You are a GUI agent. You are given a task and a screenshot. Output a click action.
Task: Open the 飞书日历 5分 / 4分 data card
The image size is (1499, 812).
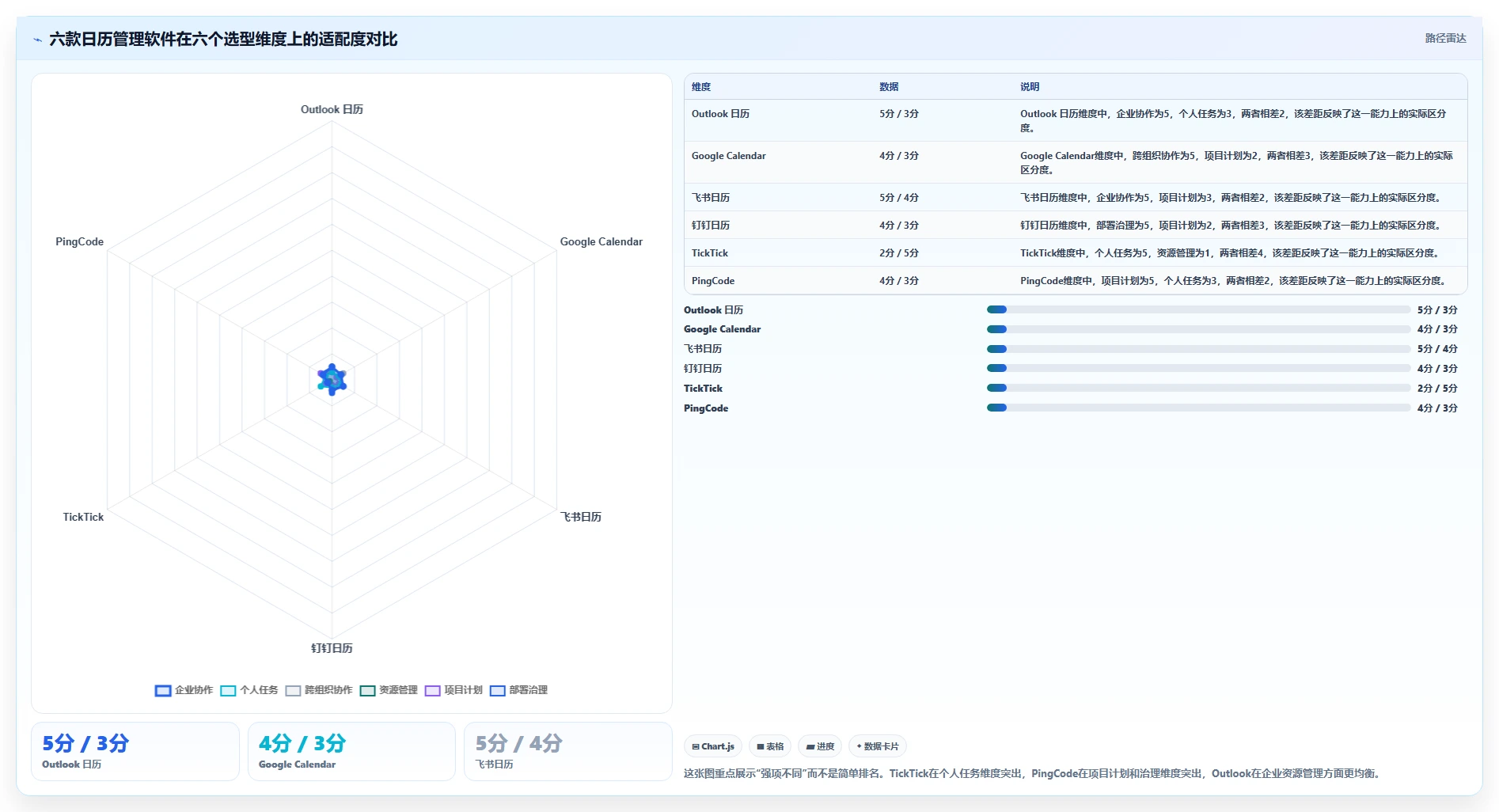pyautogui.click(x=568, y=751)
